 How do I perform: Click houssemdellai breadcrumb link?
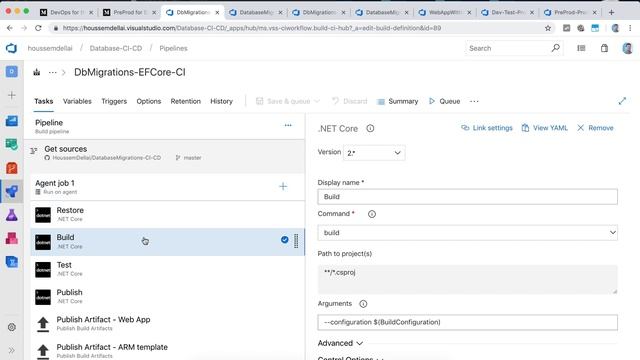click(50, 48)
